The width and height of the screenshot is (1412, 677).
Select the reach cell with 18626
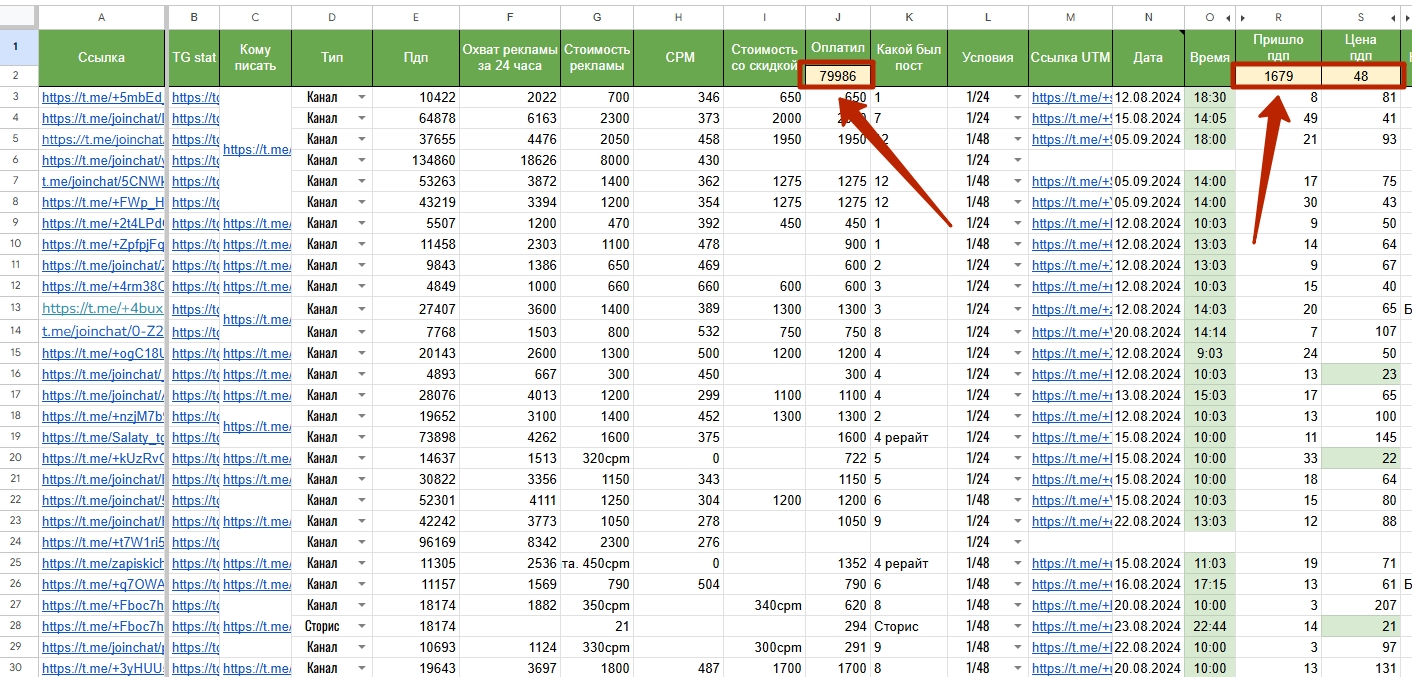click(510, 160)
